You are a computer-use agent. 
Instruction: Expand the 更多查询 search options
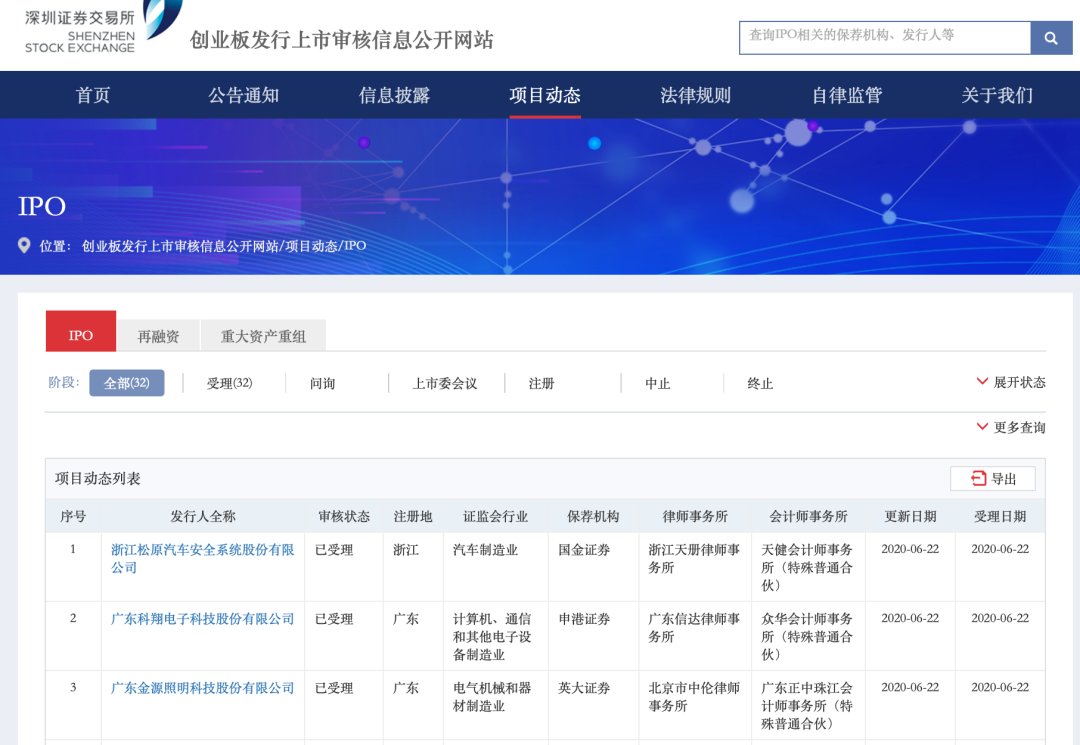(1010, 427)
